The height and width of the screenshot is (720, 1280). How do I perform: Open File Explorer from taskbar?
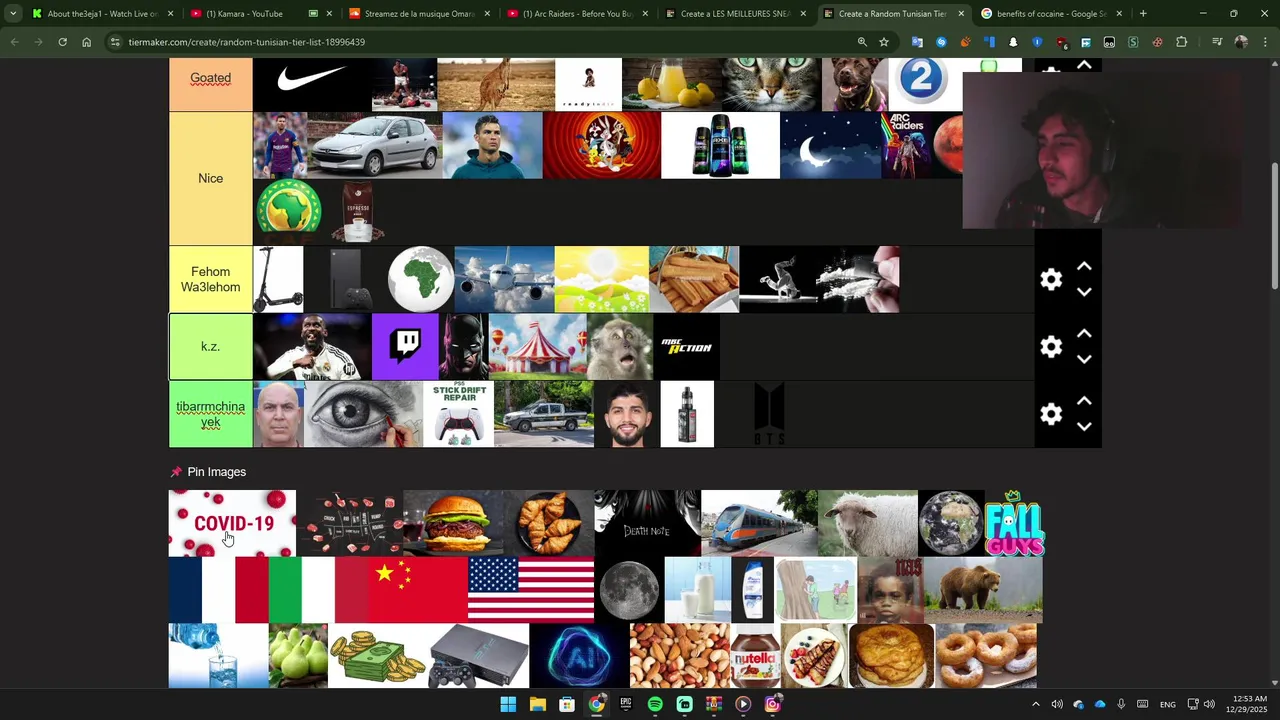pos(537,704)
